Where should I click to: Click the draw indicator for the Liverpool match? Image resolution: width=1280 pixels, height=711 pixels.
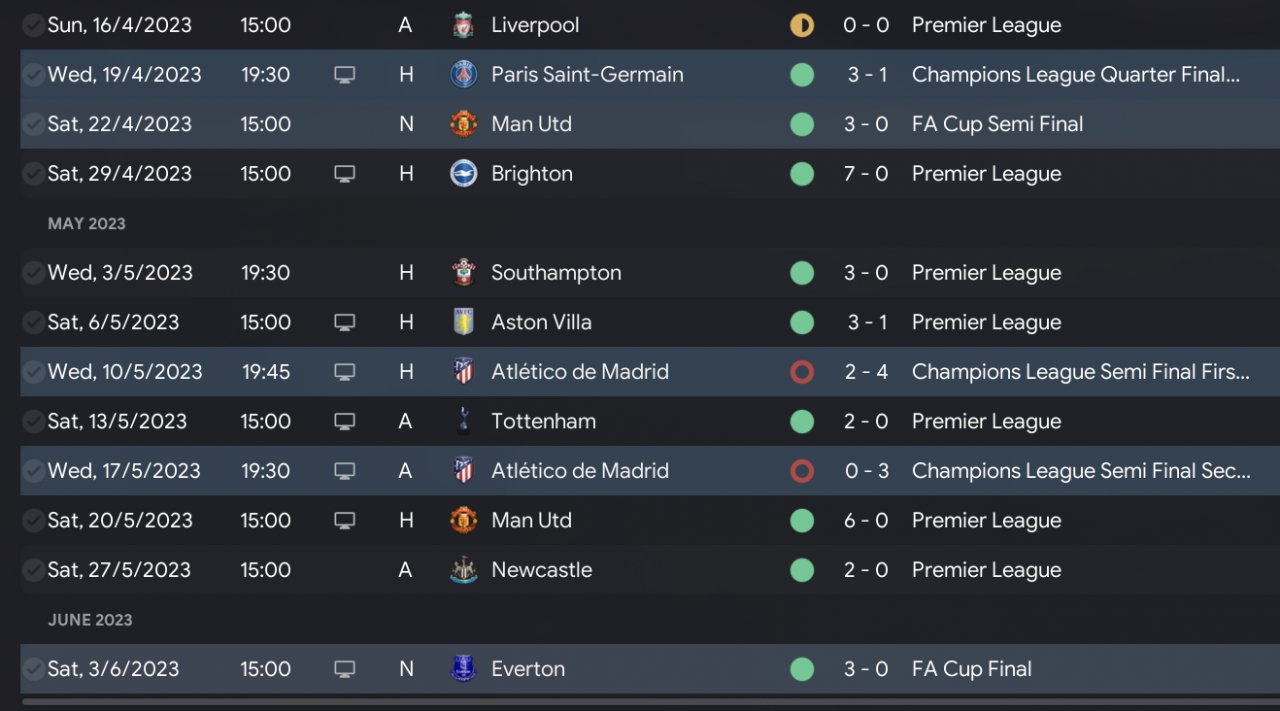click(x=802, y=25)
